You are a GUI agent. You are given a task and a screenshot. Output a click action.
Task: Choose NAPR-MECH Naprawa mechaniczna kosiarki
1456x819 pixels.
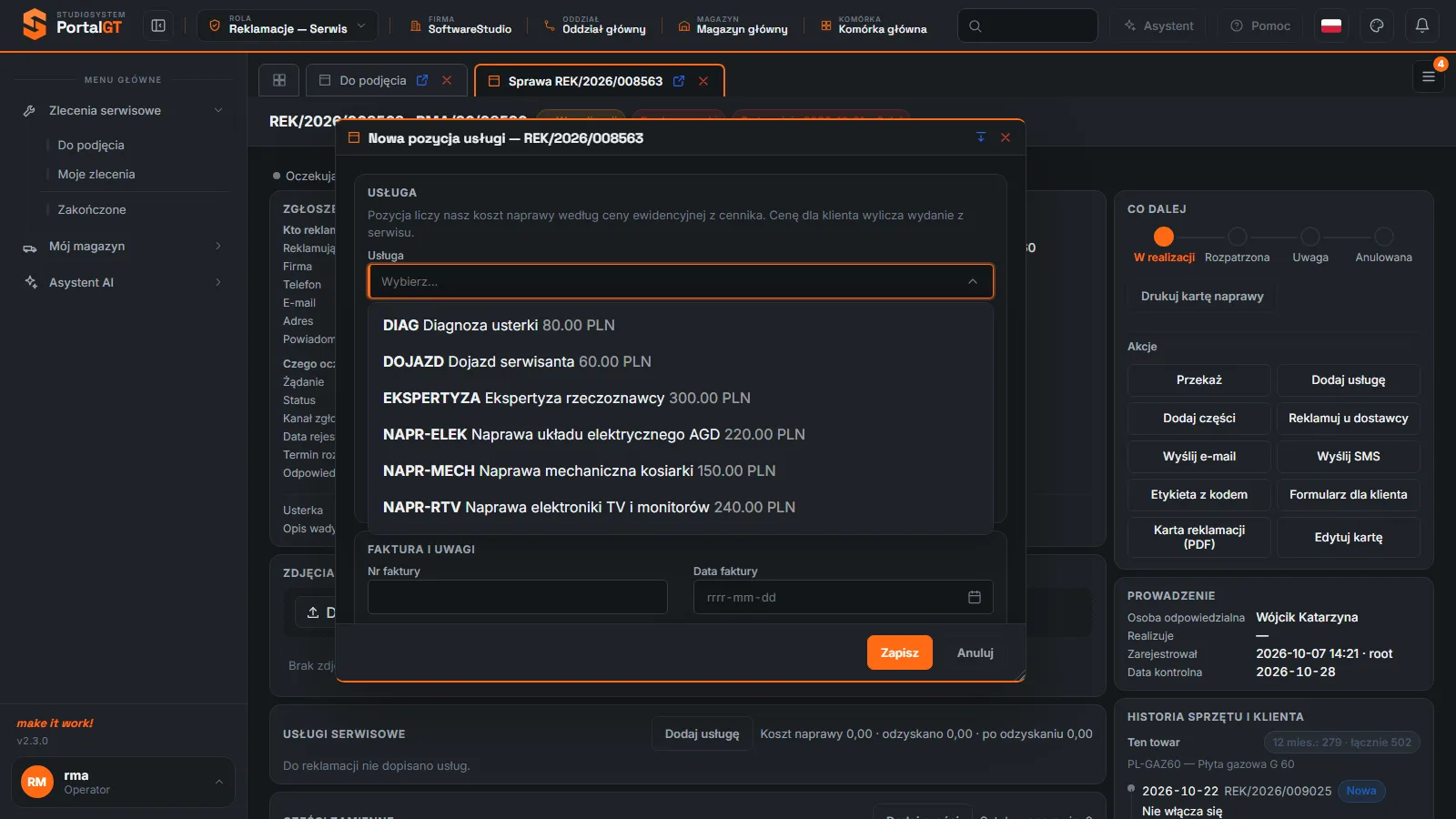point(681,470)
